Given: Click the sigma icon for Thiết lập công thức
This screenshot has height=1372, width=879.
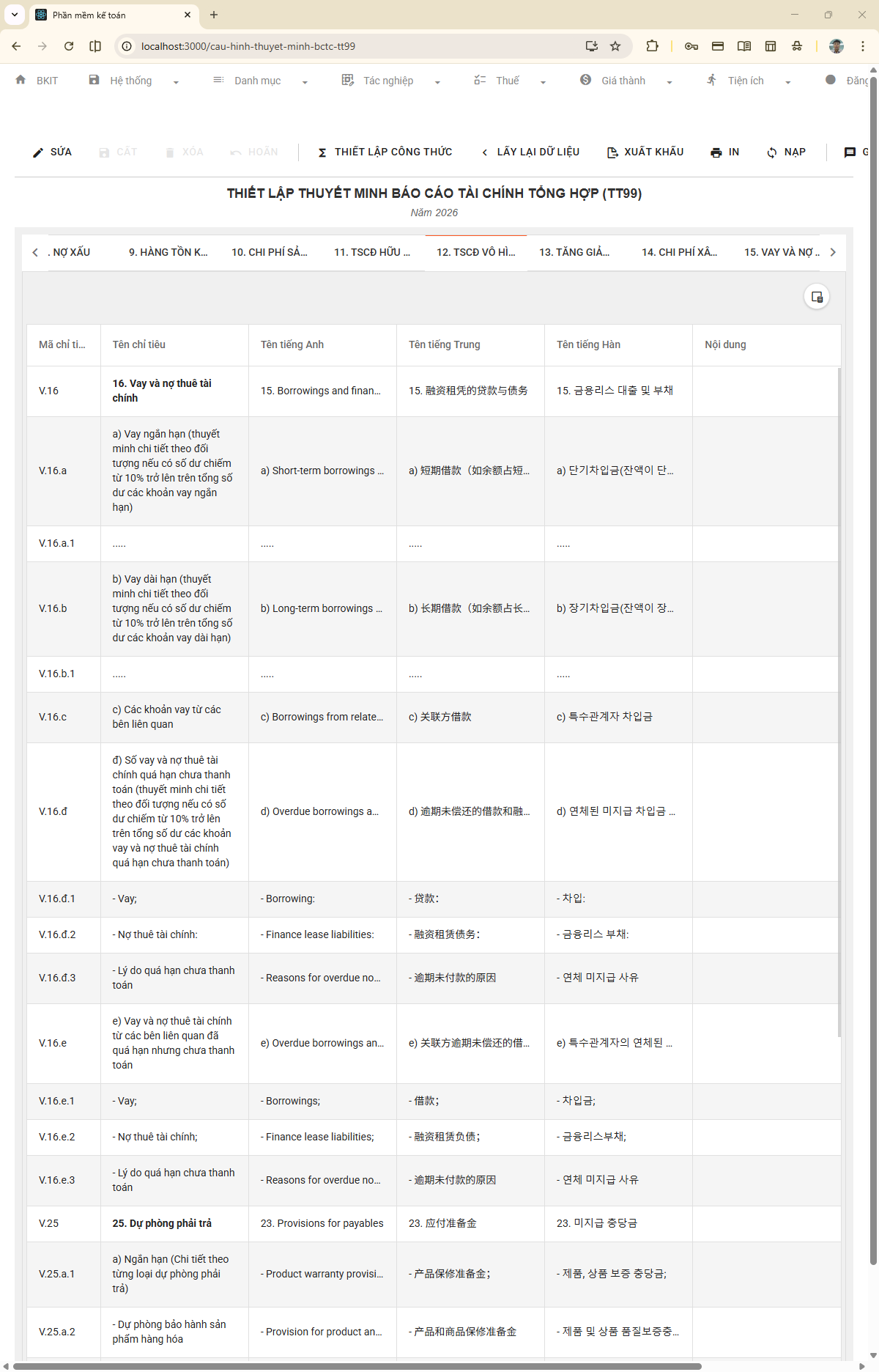Looking at the screenshot, I should click(x=322, y=152).
